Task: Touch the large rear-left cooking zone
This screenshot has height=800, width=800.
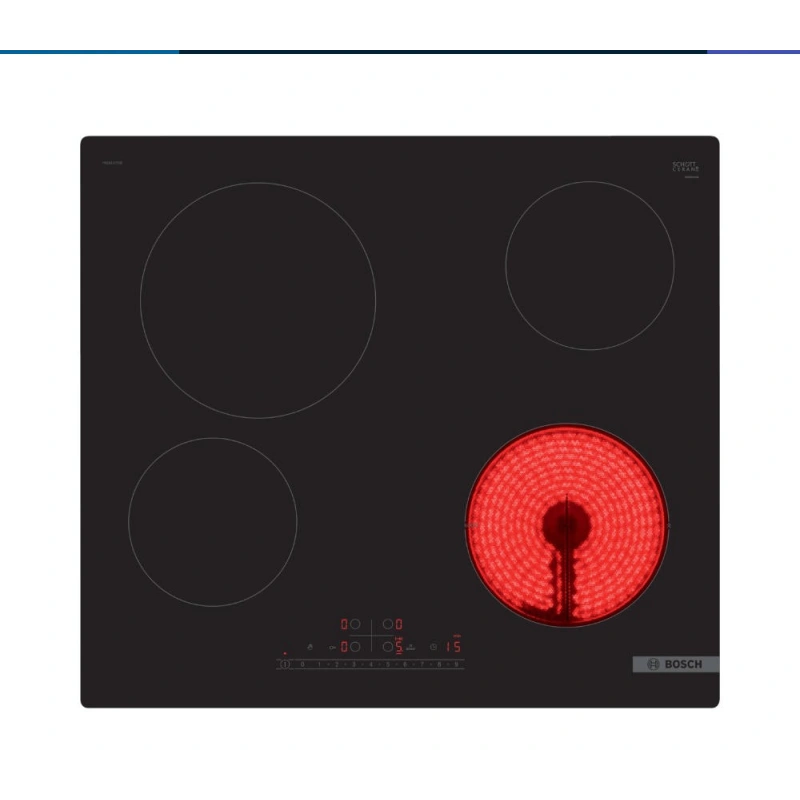Action: coord(258,301)
